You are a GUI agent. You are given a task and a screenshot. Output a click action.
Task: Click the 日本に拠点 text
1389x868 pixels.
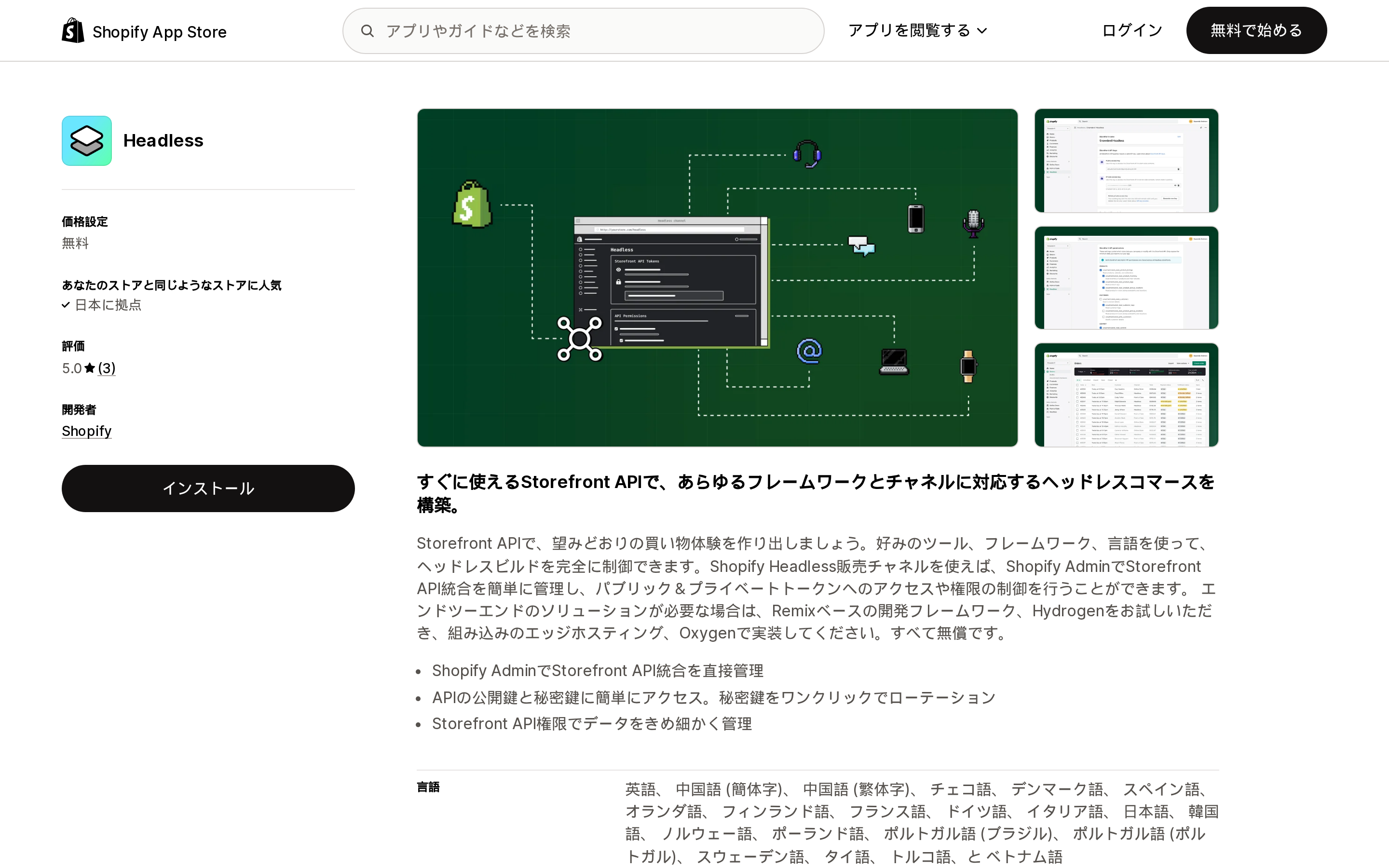108,305
